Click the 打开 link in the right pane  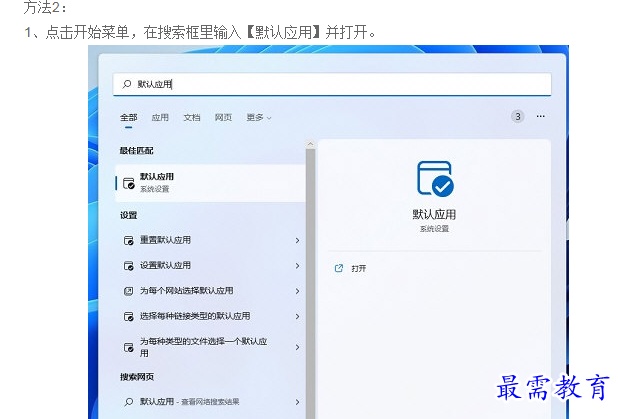tap(358, 268)
